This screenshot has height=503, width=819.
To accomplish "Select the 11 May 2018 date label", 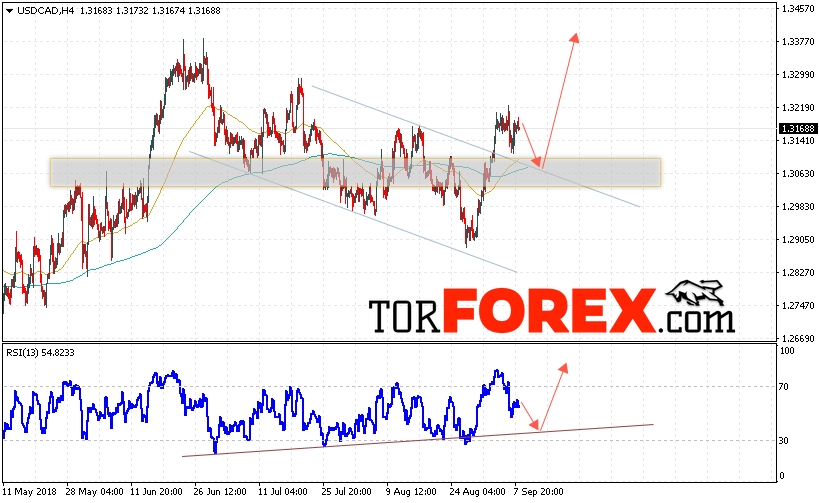I will tap(29, 492).
